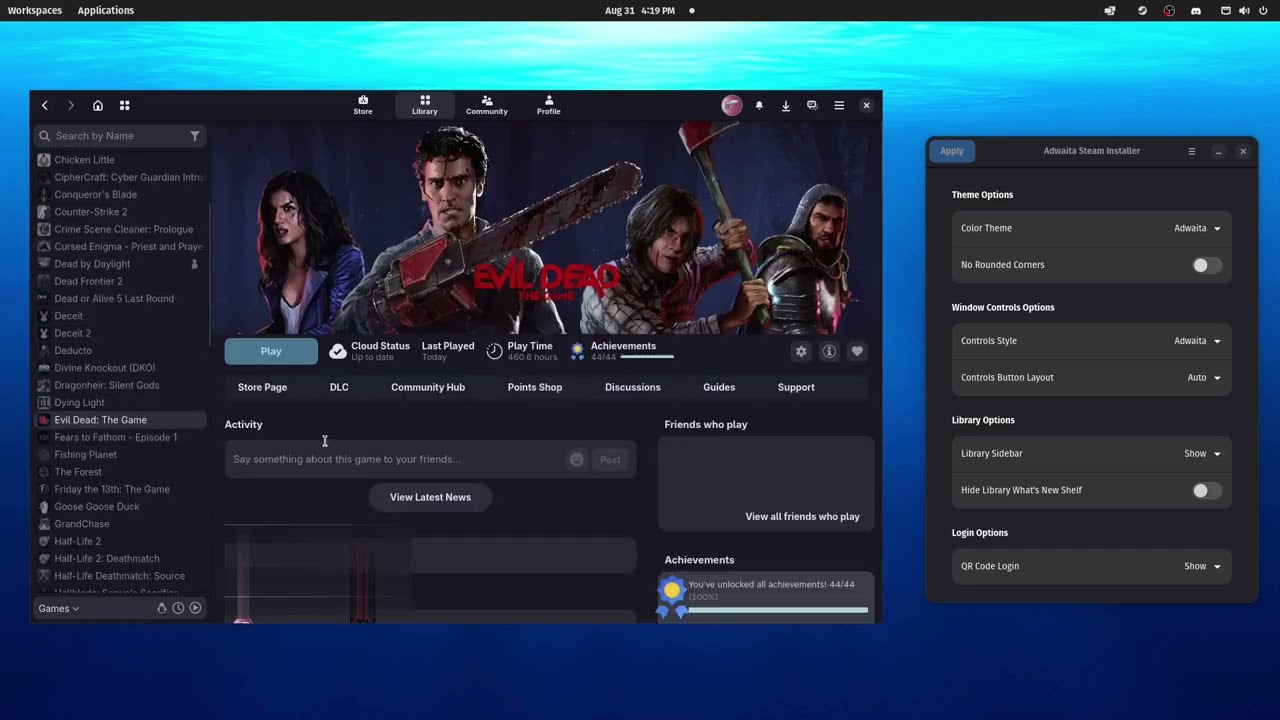Click the Steam forward navigation arrow

71,105
